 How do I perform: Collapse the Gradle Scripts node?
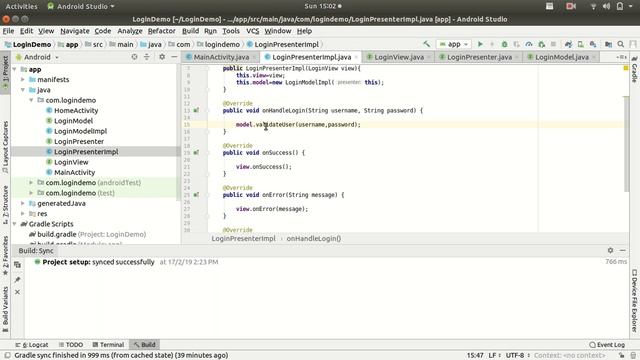coord(15,224)
